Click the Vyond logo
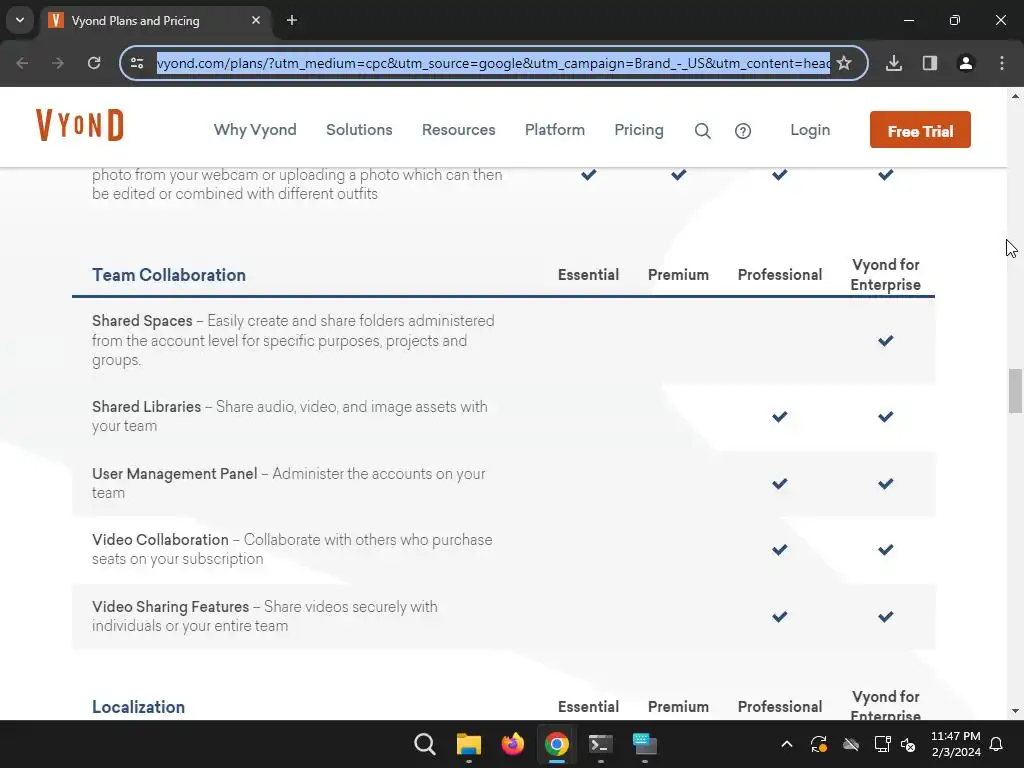This screenshot has width=1024, height=768. tap(80, 125)
